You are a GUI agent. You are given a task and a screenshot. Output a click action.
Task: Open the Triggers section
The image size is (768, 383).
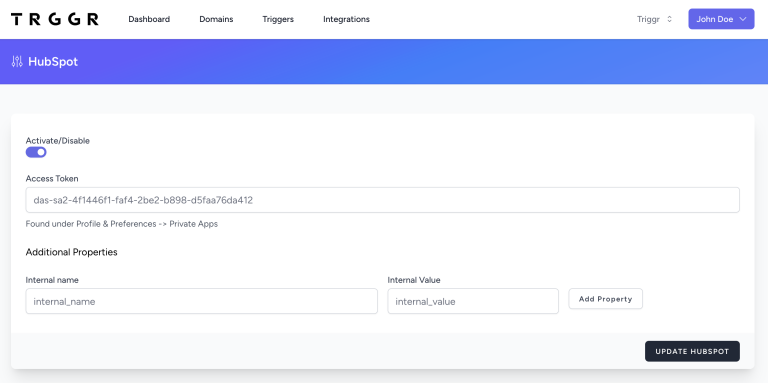click(278, 19)
